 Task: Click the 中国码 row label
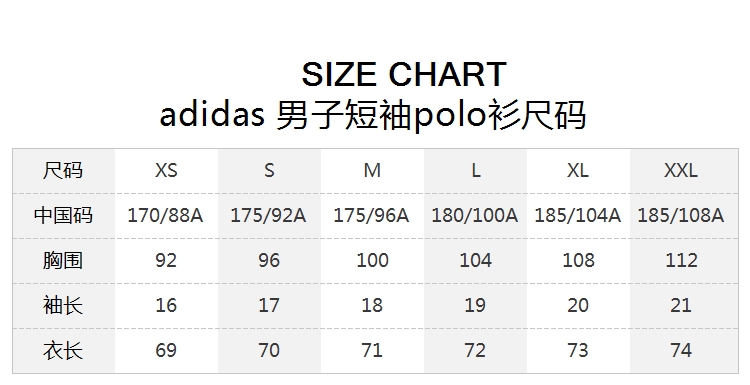click(x=63, y=215)
